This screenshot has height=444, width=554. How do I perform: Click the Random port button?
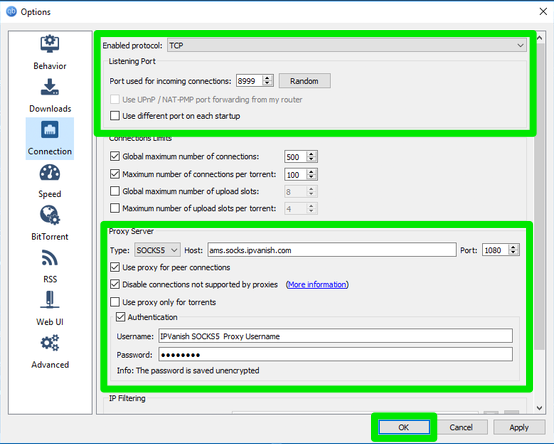click(305, 81)
